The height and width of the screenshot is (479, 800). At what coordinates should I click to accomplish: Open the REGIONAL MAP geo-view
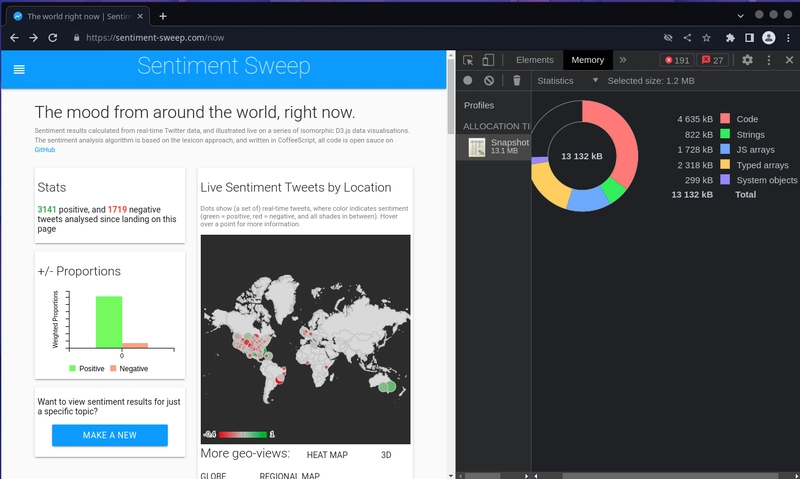(x=289, y=475)
